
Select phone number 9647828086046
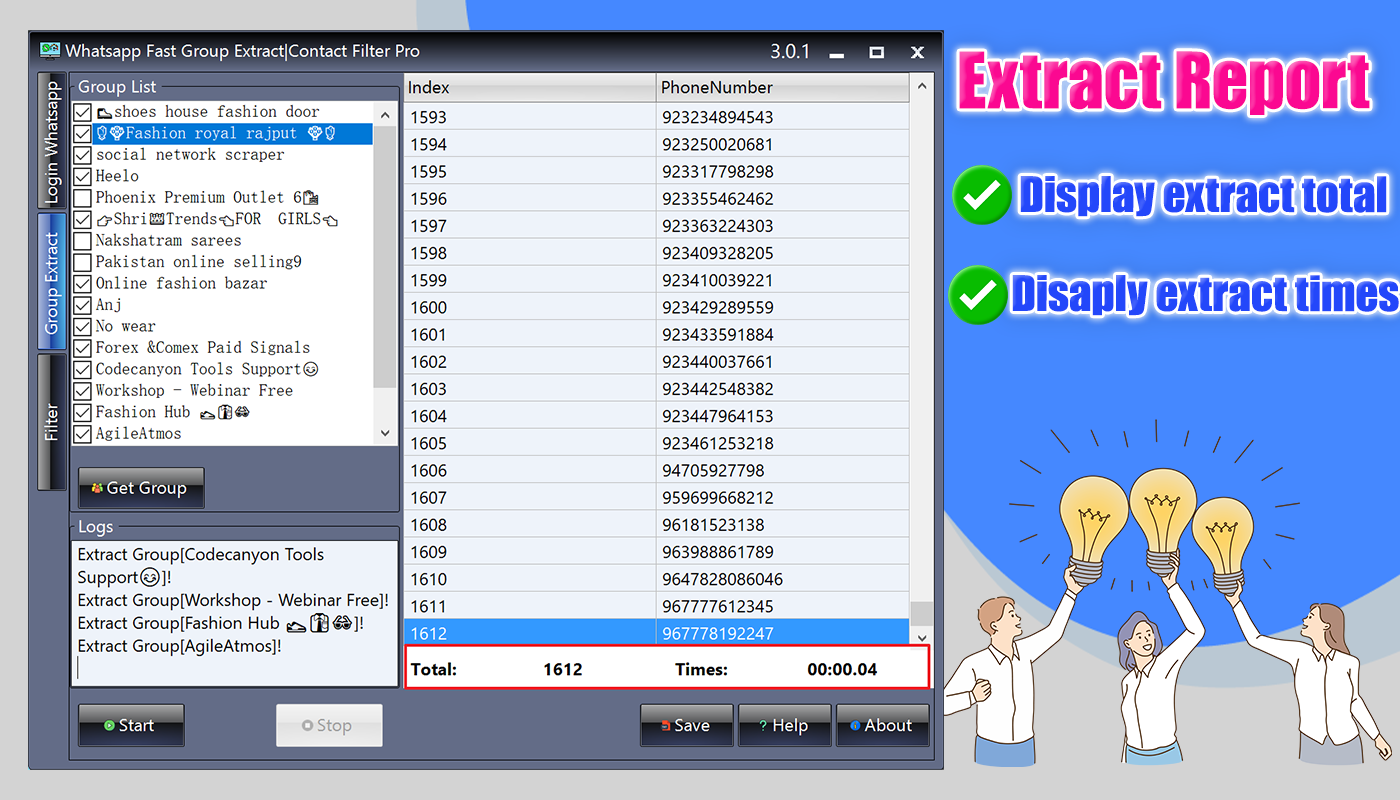[x=783, y=579]
